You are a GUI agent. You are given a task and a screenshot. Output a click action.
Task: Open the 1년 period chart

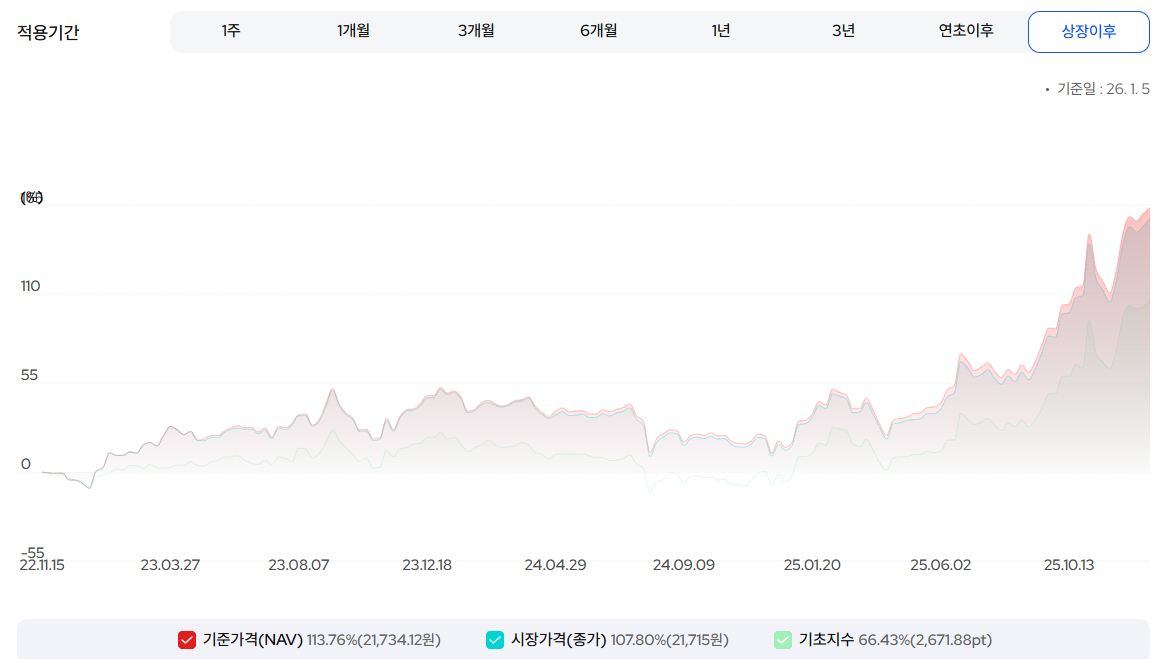point(720,31)
